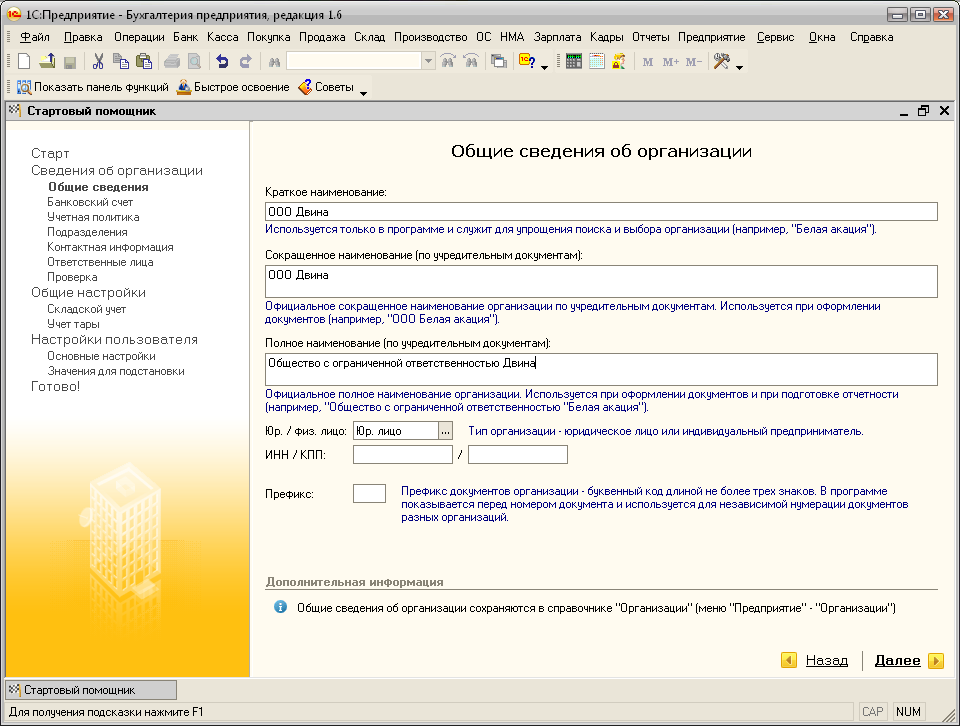This screenshot has height=726, width=960.
Task: Click the tools settings hammer icon
Action: point(722,61)
